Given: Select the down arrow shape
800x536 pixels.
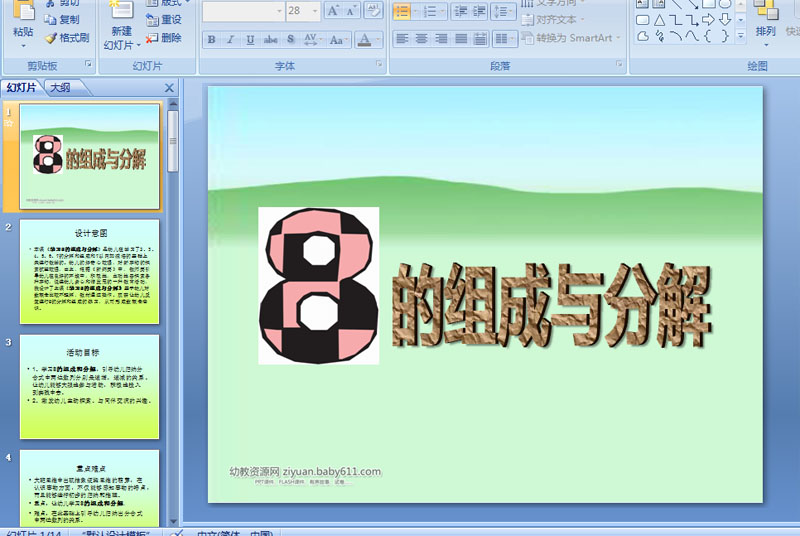Looking at the screenshot, I should [x=724, y=20].
